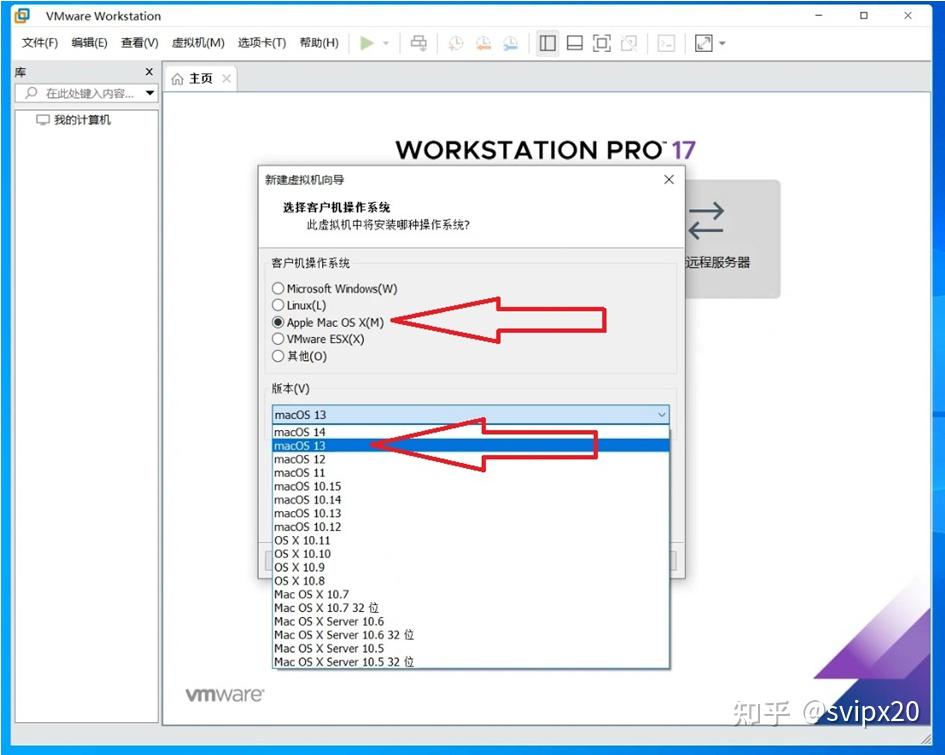The width and height of the screenshot is (945, 755).
Task: Open the dropdown arrow beside the play button
Action: (x=386, y=43)
